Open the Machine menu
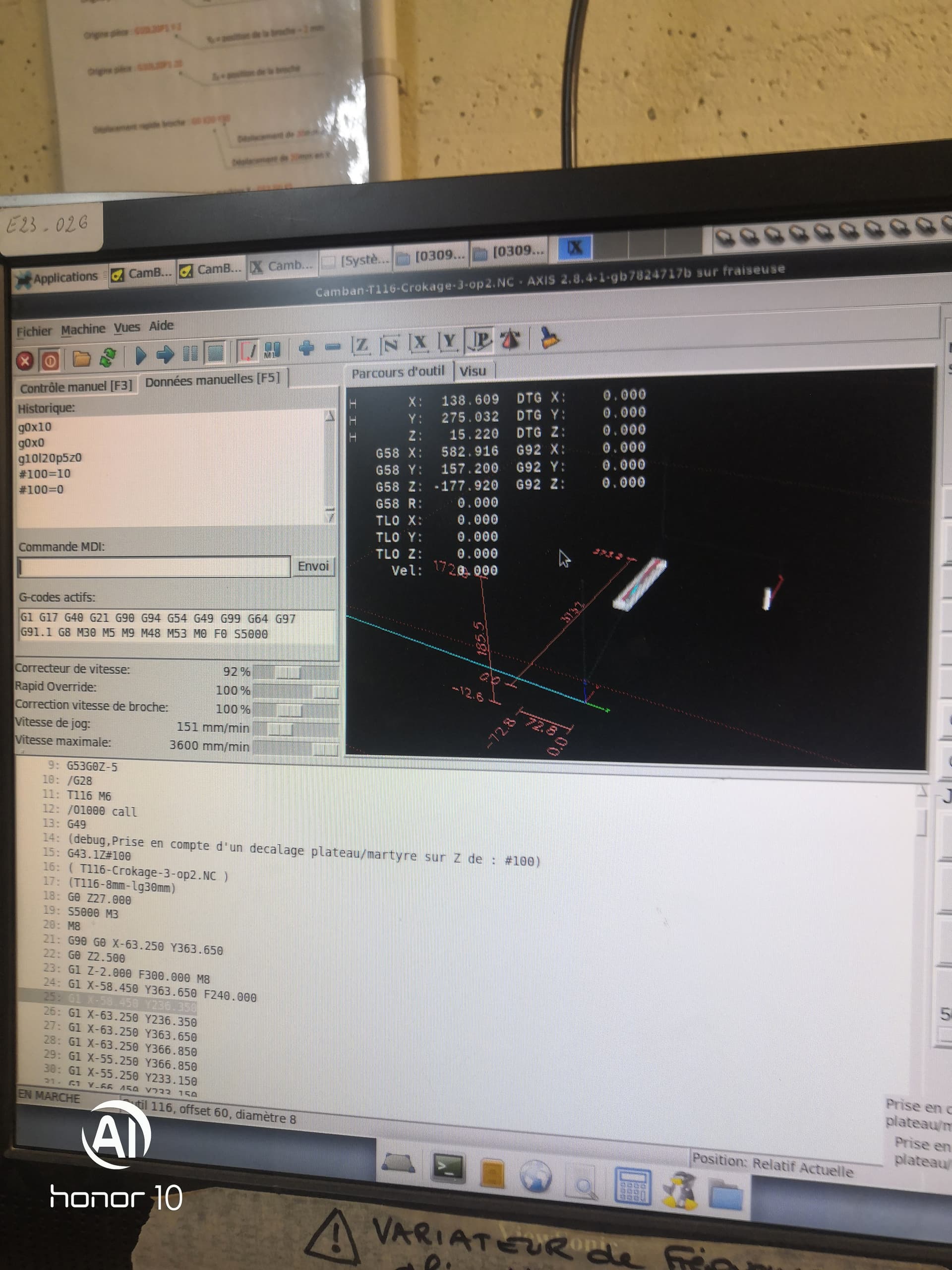Screen dimensions: 952x1270 83,329
